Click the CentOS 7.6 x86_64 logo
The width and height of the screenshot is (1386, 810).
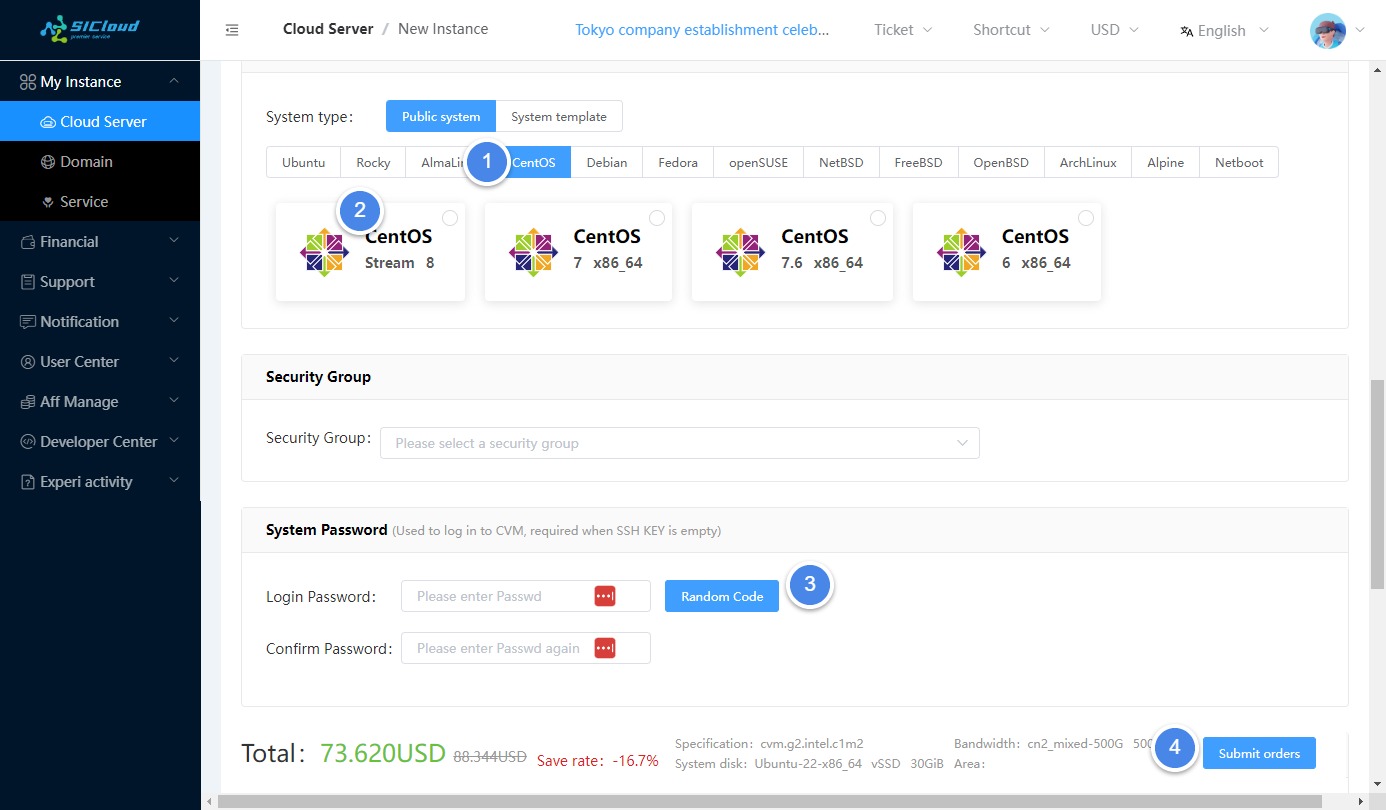point(740,252)
